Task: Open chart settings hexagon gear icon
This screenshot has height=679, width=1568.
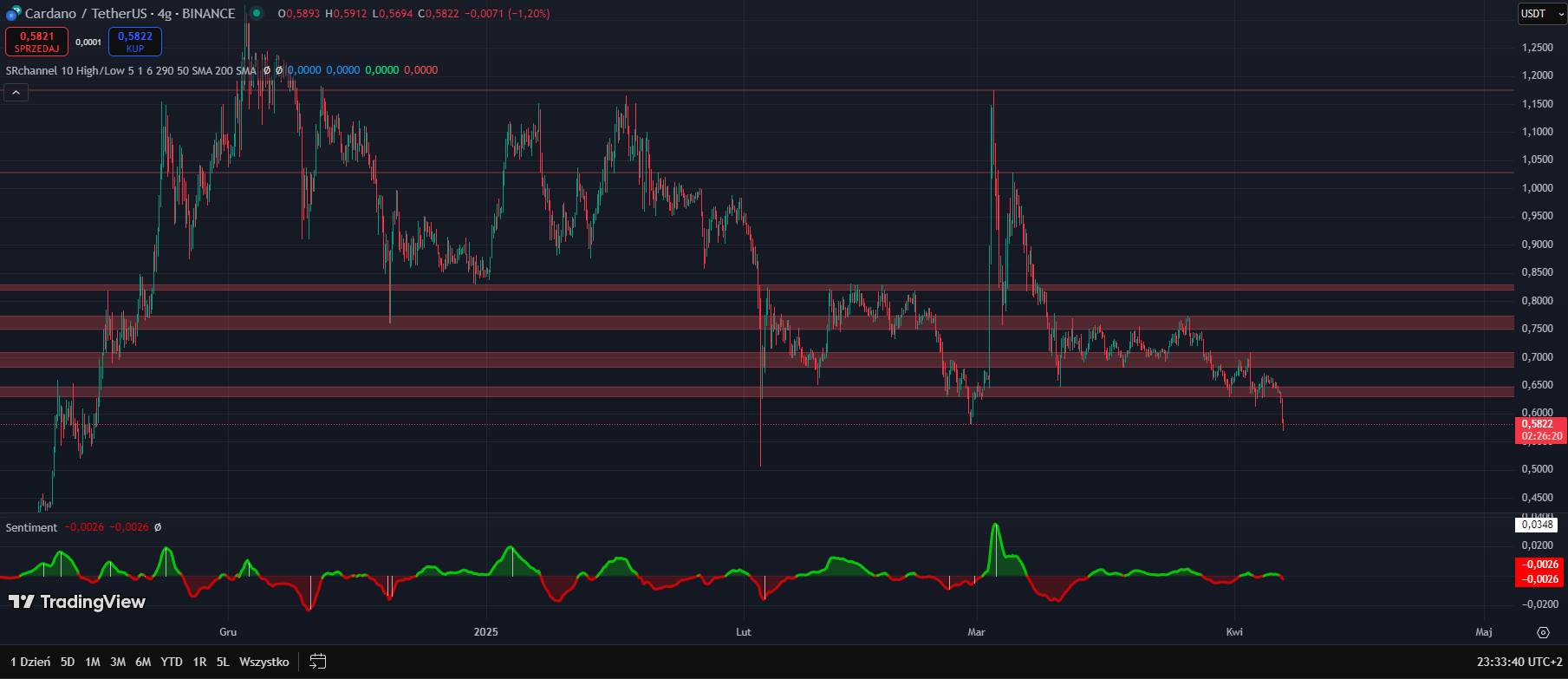Action: 1543,632
